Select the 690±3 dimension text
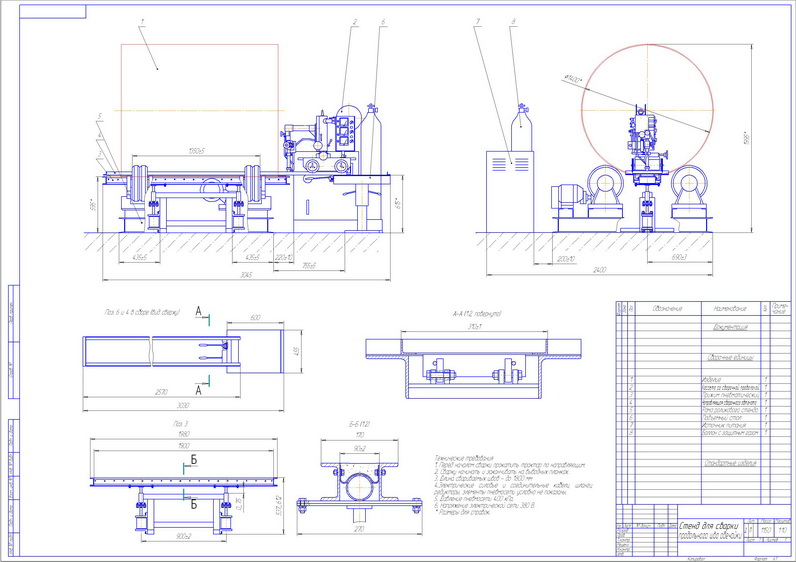Viewport: 796px width, 562px height. [679, 258]
